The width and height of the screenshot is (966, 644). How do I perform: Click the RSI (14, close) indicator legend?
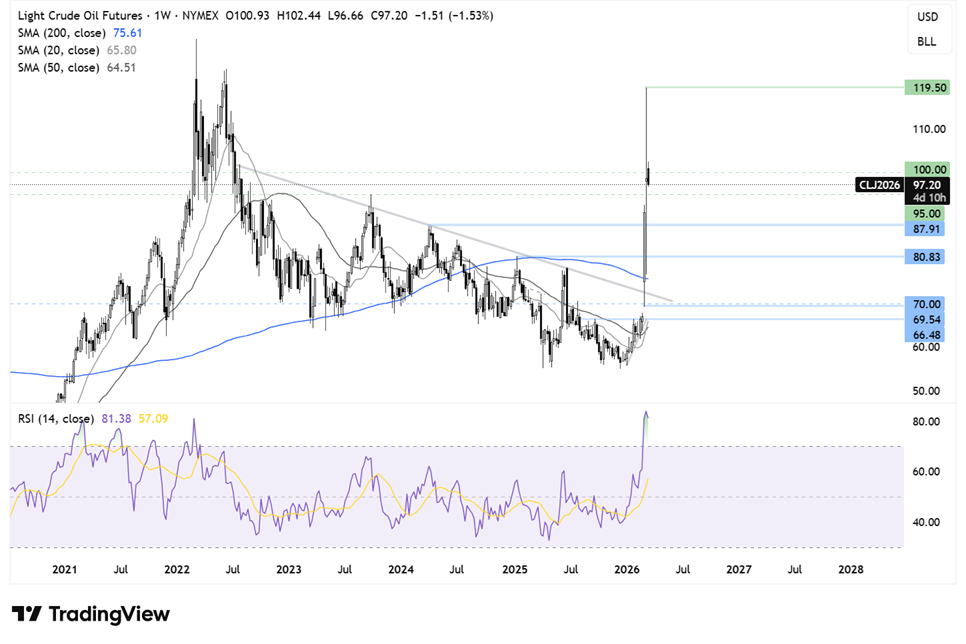[56, 418]
